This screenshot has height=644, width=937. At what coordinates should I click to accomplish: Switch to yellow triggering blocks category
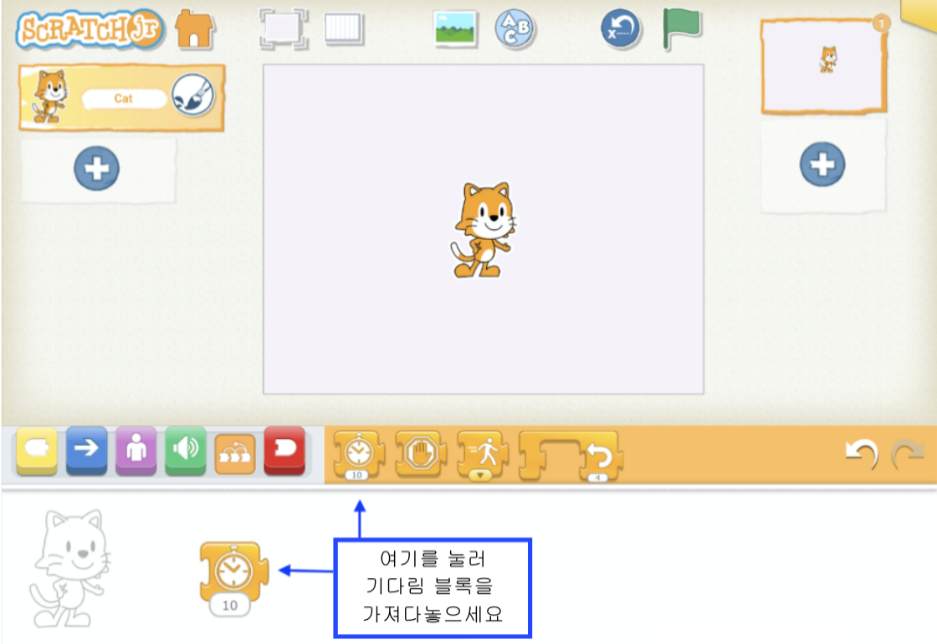[36, 451]
